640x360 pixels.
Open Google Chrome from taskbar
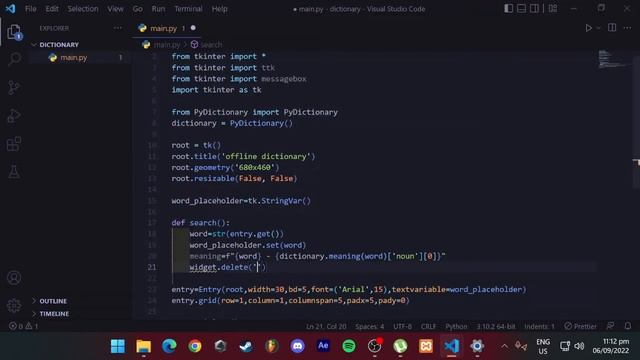tap(195, 346)
